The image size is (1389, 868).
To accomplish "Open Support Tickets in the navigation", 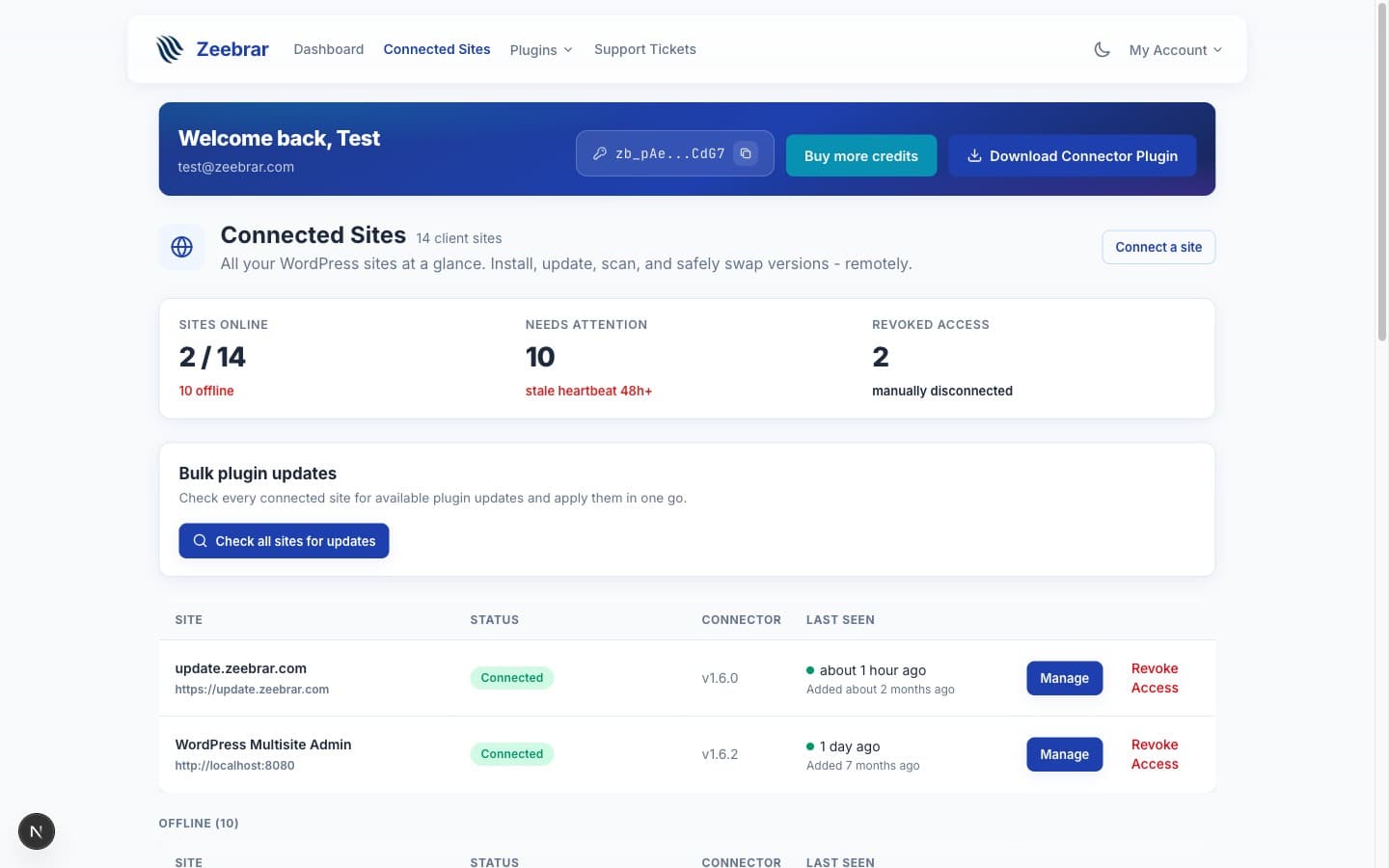I will (x=645, y=49).
